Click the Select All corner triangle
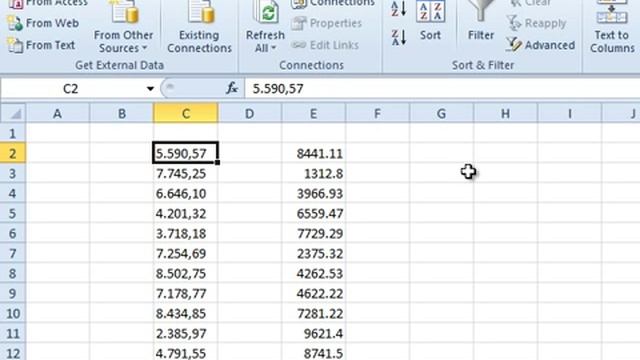This screenshot has height=360, width=640. click(x=13, y=113)
